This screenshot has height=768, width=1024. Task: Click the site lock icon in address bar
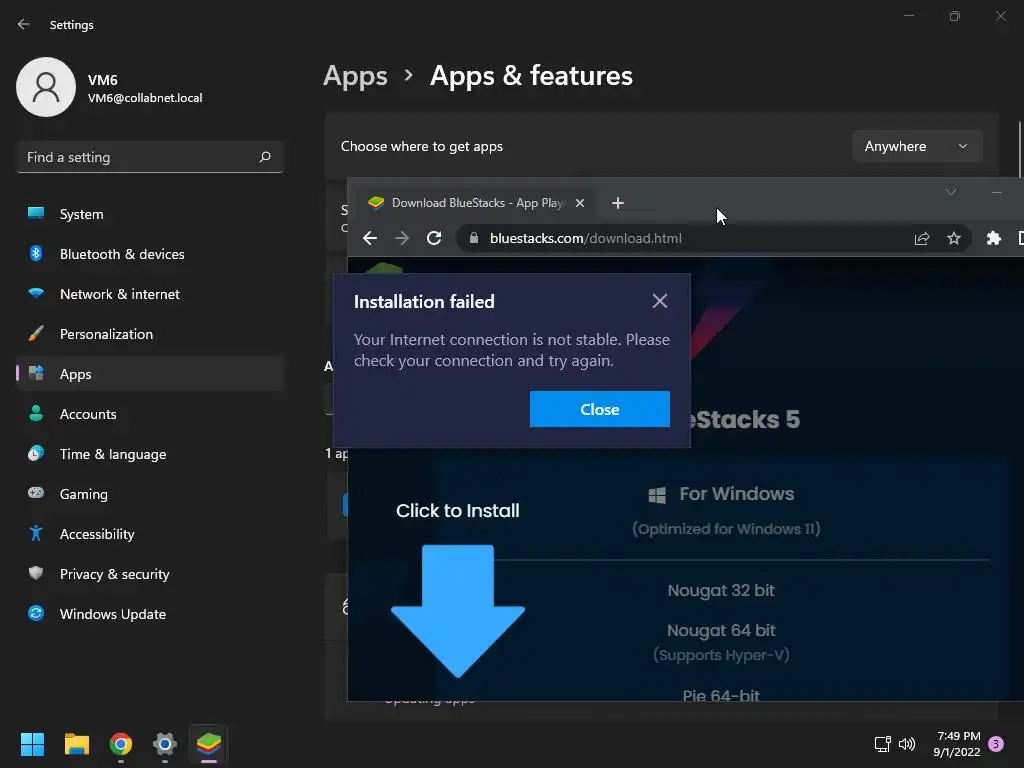pos(474,238)
